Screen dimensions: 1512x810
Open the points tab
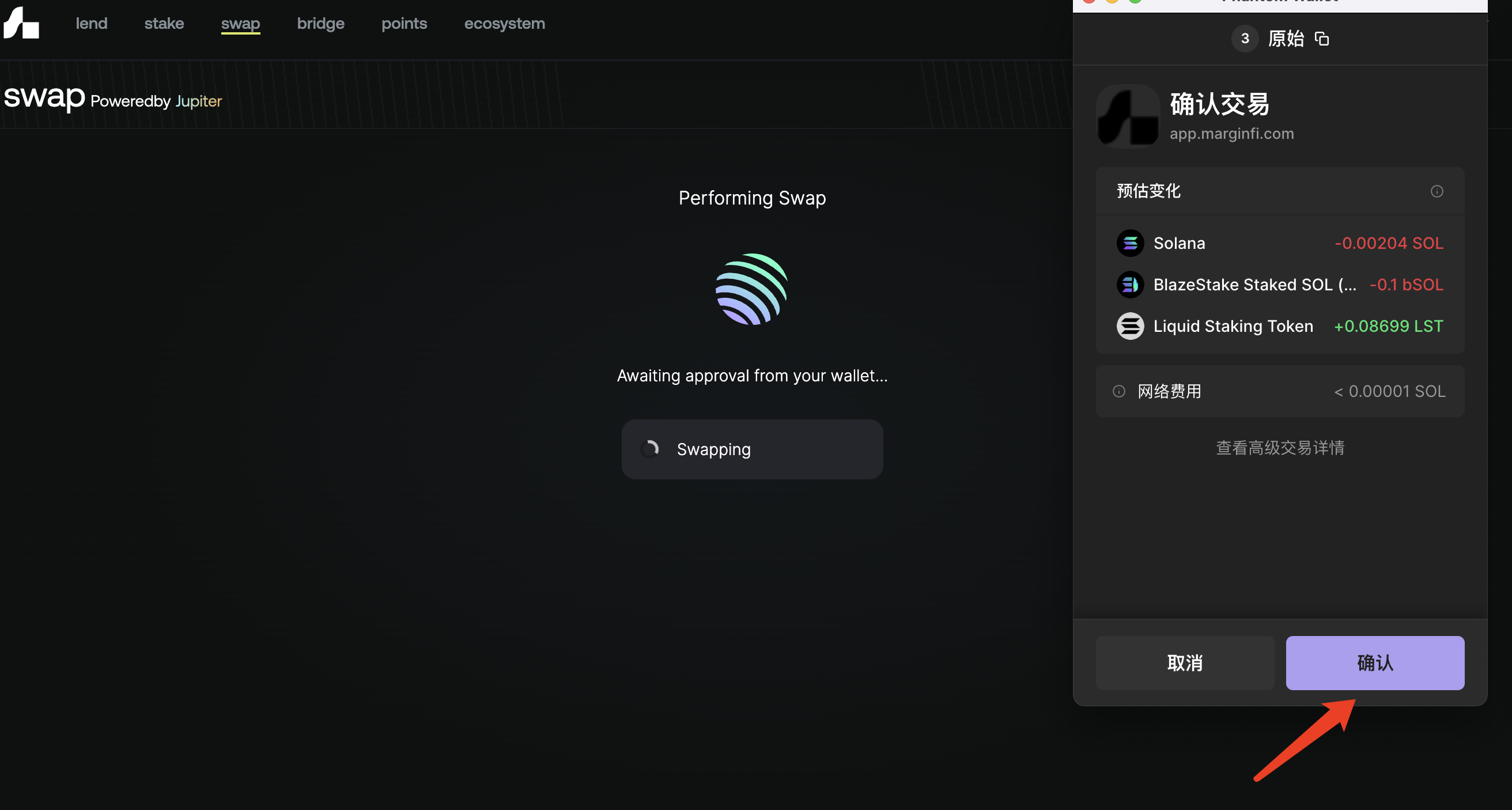(x=405, y=24)
